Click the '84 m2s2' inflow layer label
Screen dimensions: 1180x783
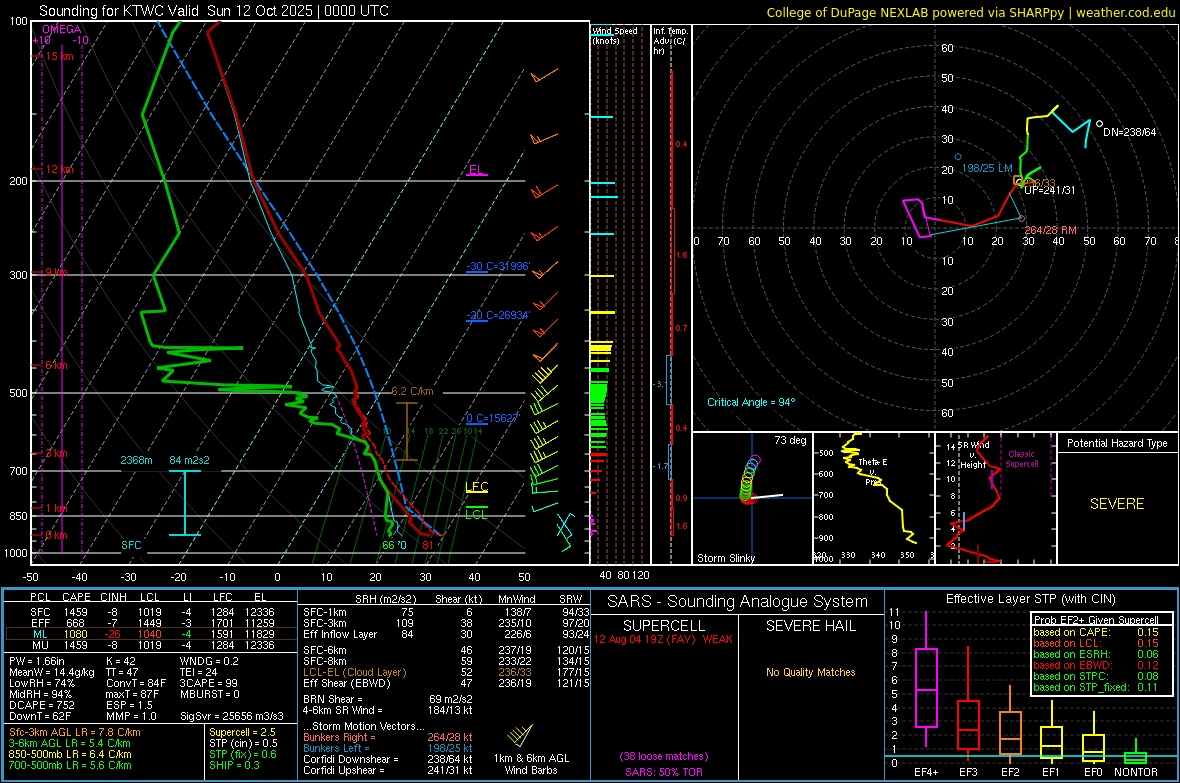click(190, 460)
